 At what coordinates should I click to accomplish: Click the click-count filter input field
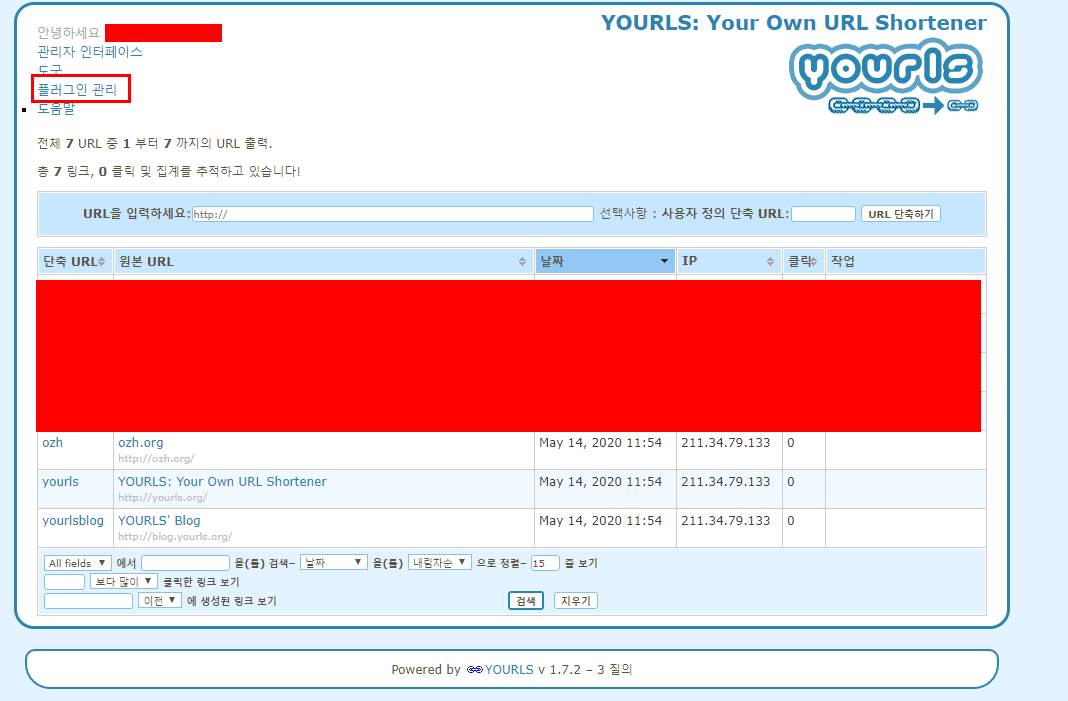point(64,582)
